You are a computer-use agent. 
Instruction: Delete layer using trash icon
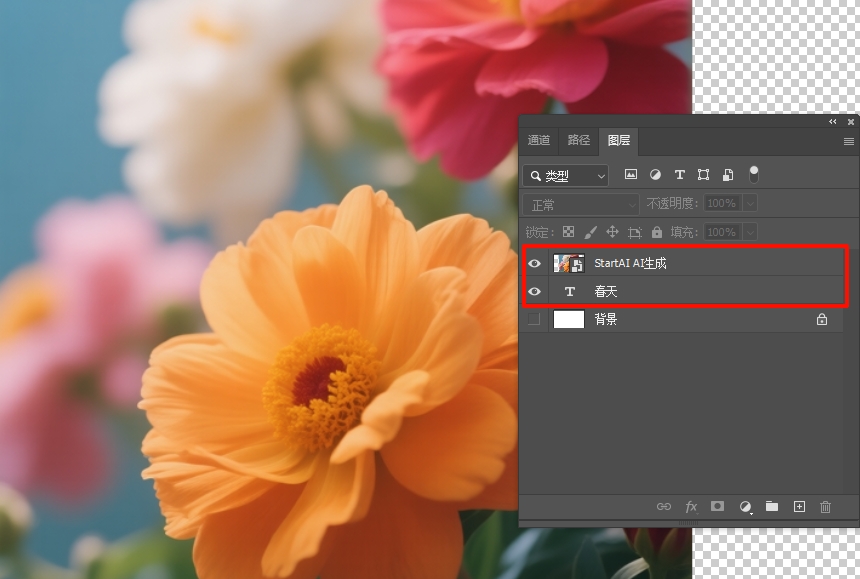(826, 507)
